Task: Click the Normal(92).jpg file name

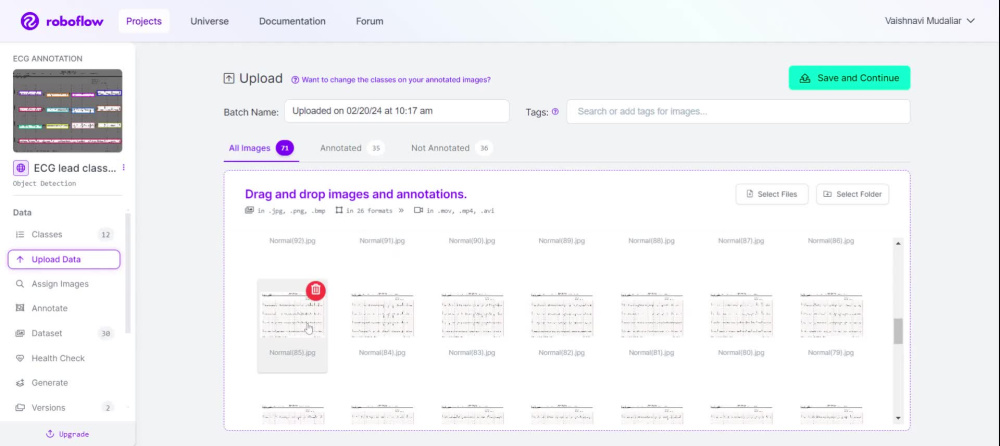Action: (x=292, y=241)
